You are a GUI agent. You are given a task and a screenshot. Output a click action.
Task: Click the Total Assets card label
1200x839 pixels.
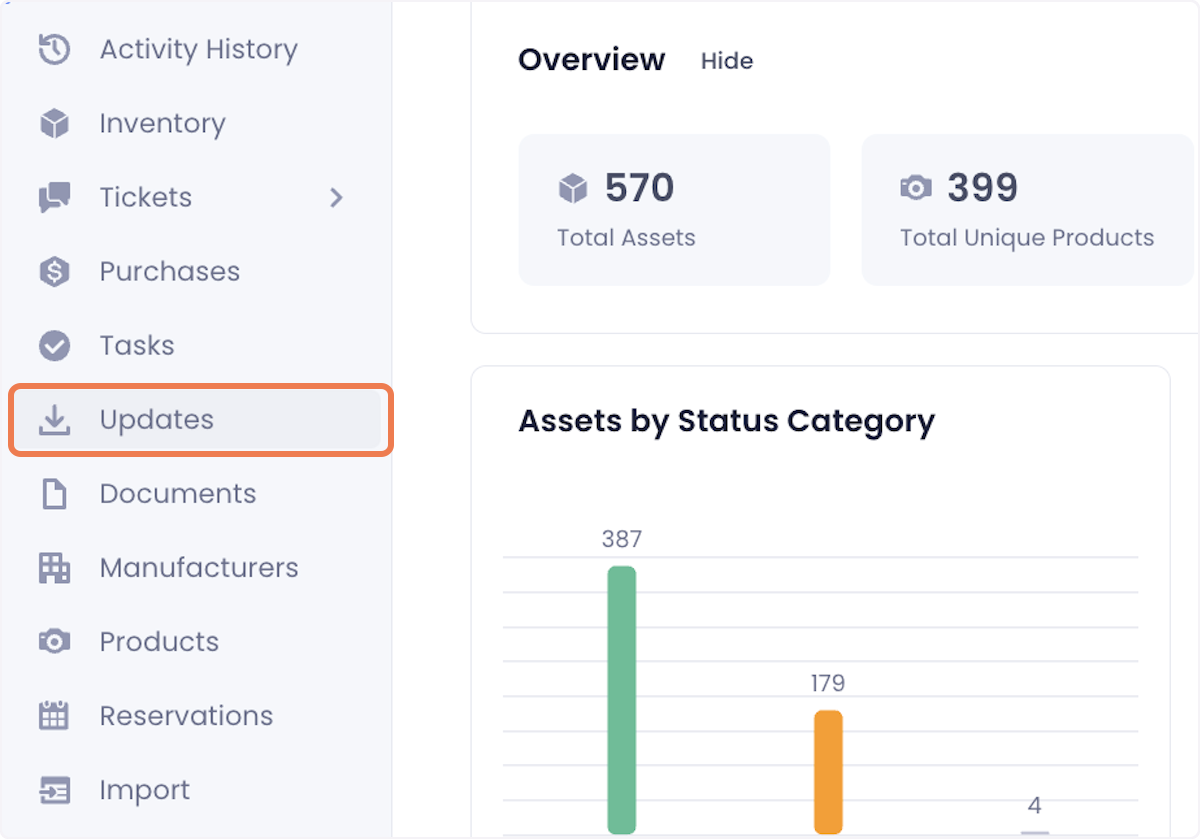pyautogui.click(x=626, y=238)
